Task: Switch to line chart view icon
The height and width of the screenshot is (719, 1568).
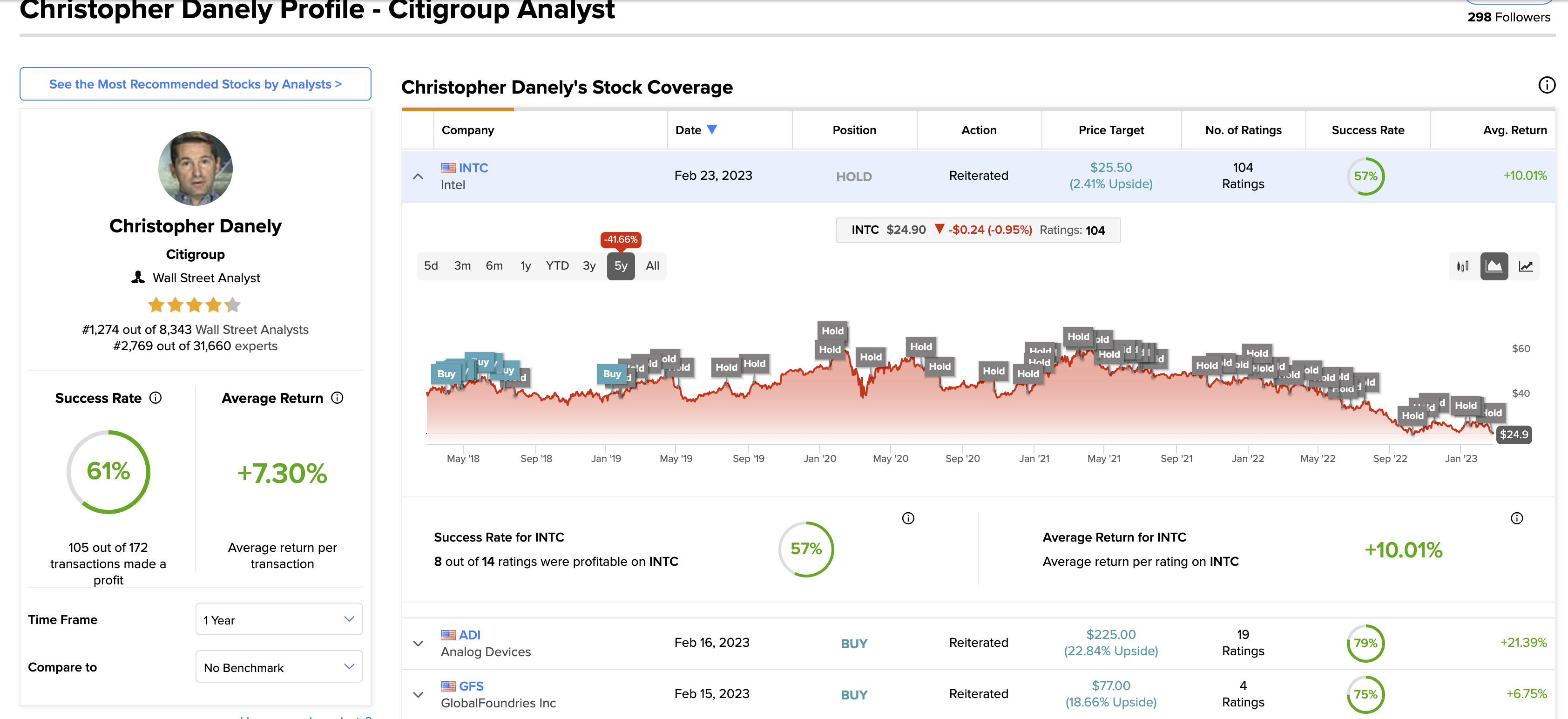Action: click(x=1525, y=266)
